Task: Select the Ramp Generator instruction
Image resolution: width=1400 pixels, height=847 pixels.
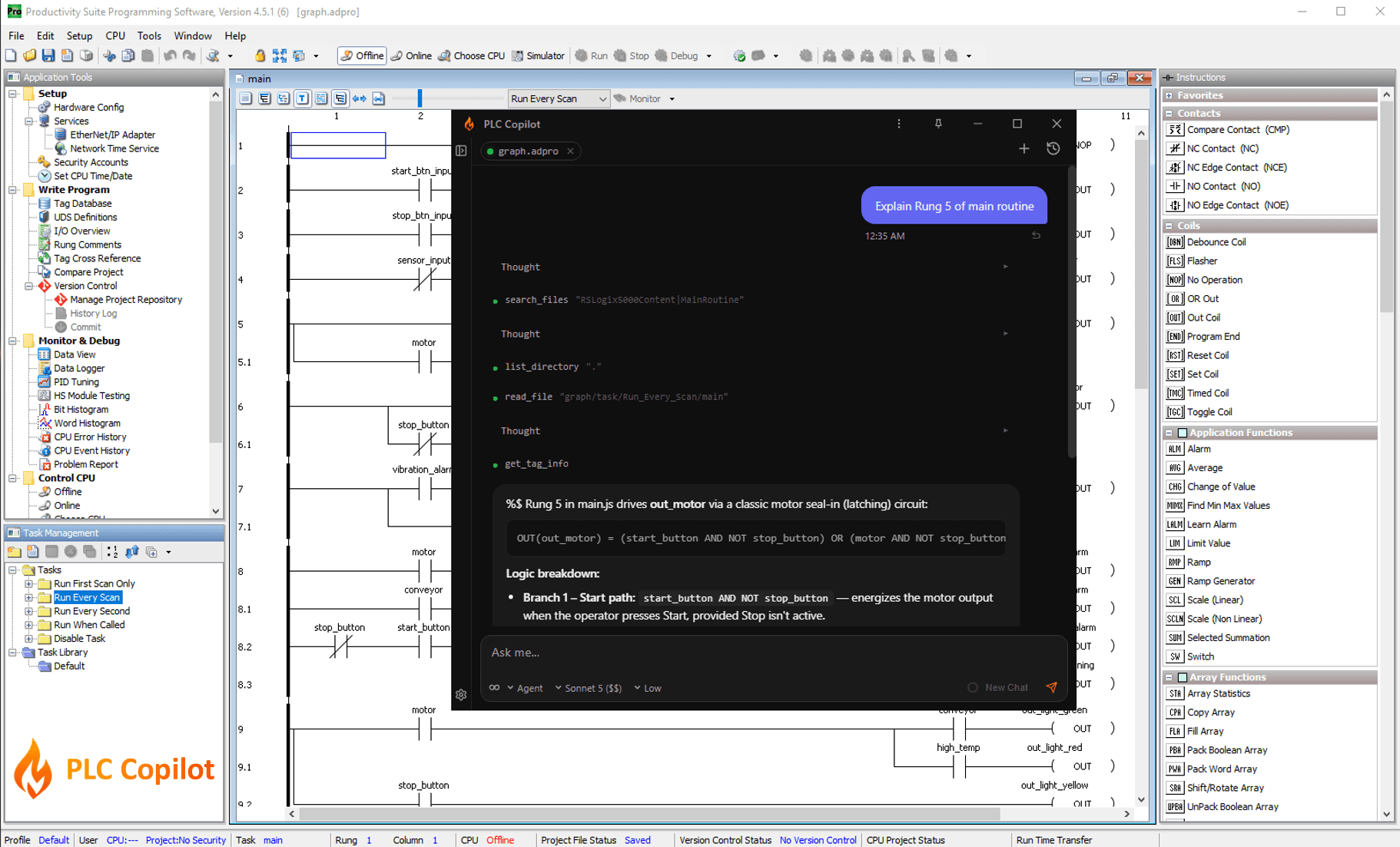Action: (x=1220, y=581)
